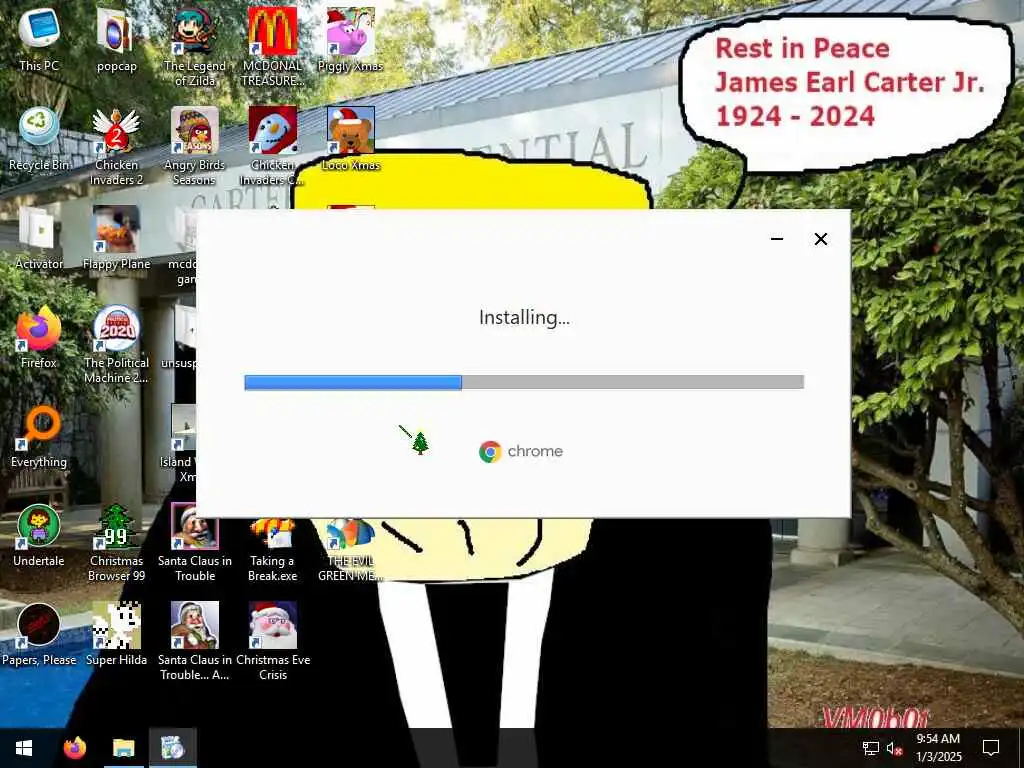Open Santa Claus in Trouble... A... icon
Image resolution: width=1024 pixels, height=768 pixels.
click(195, 642)
